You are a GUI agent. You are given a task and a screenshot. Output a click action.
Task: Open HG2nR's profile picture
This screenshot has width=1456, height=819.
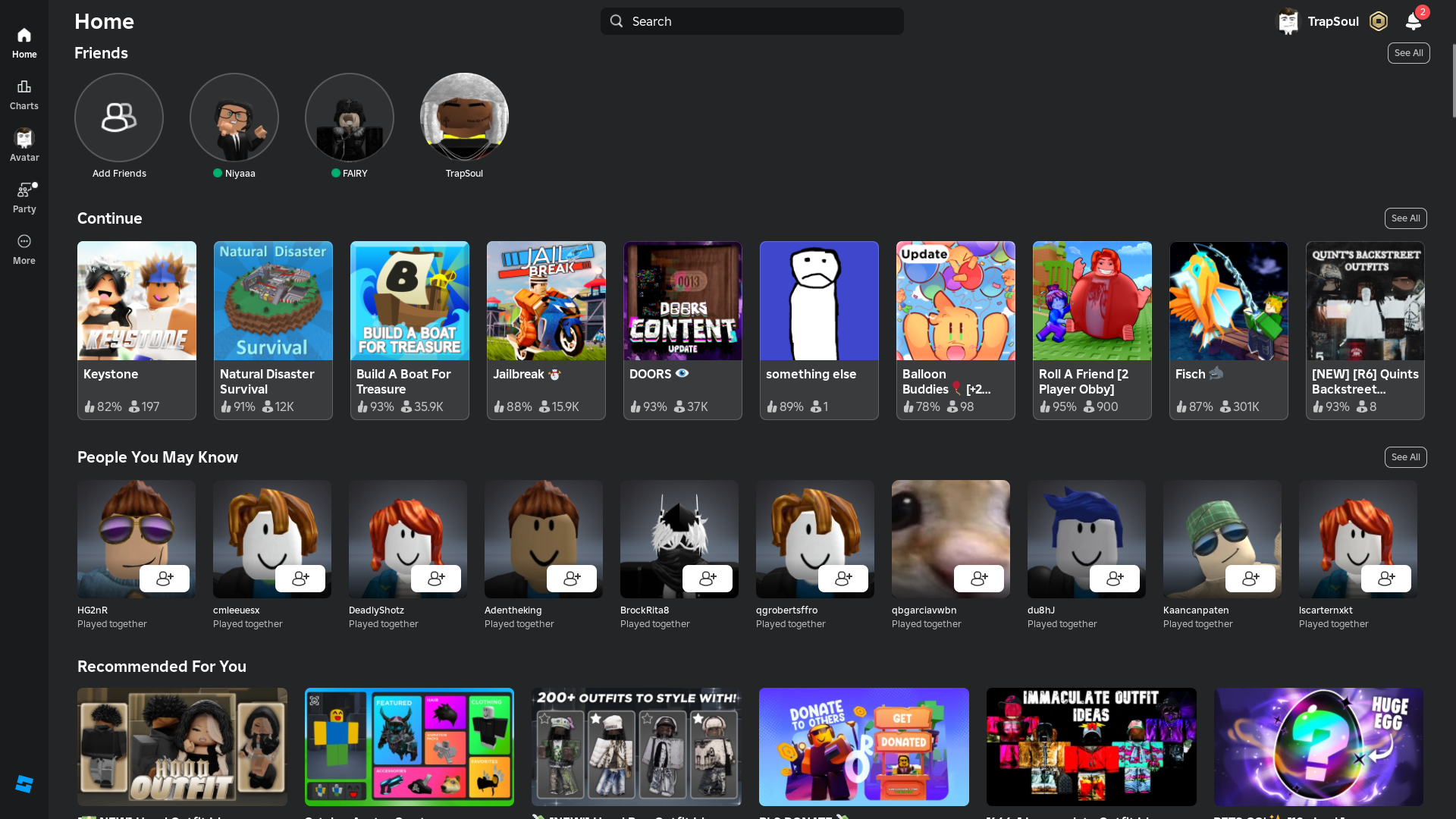click(136, 539)
